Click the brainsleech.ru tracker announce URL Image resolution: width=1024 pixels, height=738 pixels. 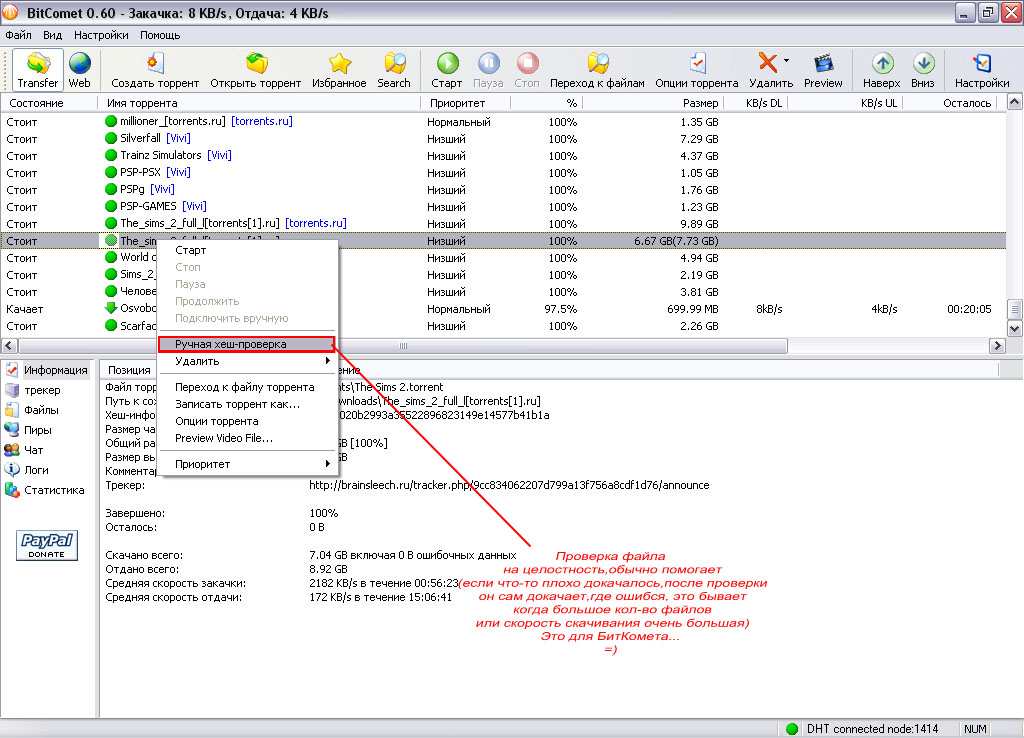509,485
